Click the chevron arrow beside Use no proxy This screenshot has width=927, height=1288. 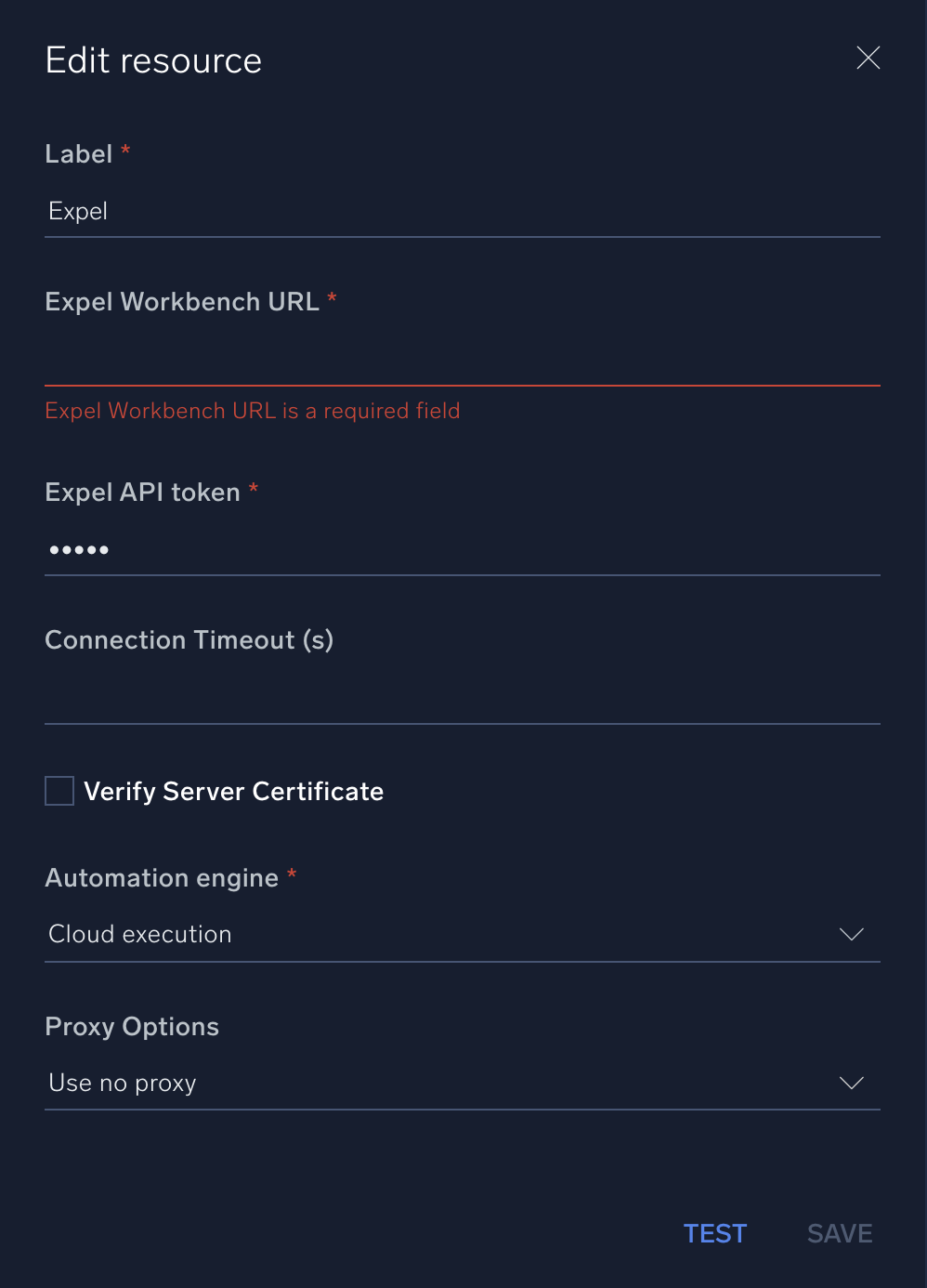point(851,1083)
